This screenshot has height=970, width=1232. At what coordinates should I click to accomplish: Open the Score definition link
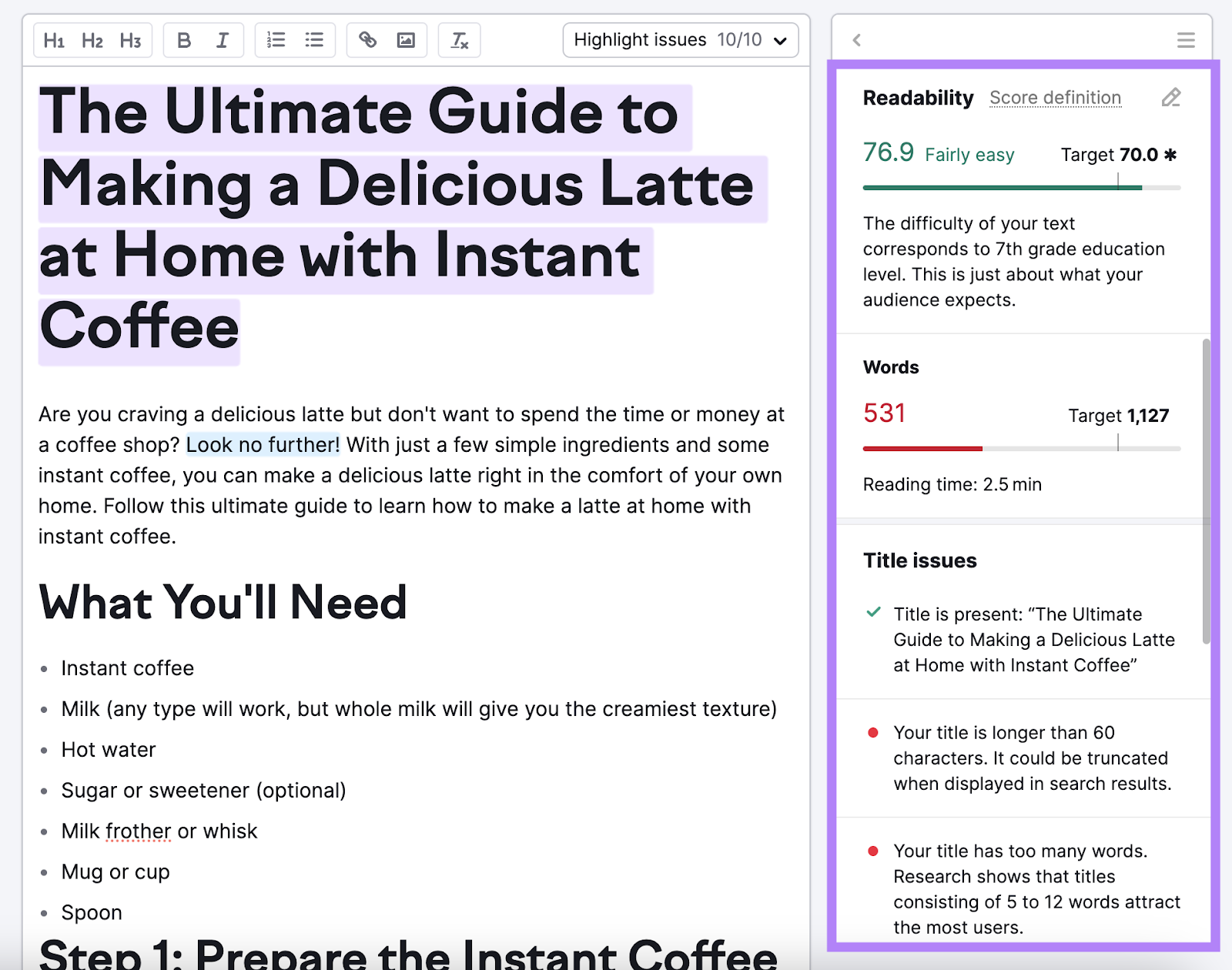point(1055,98)
